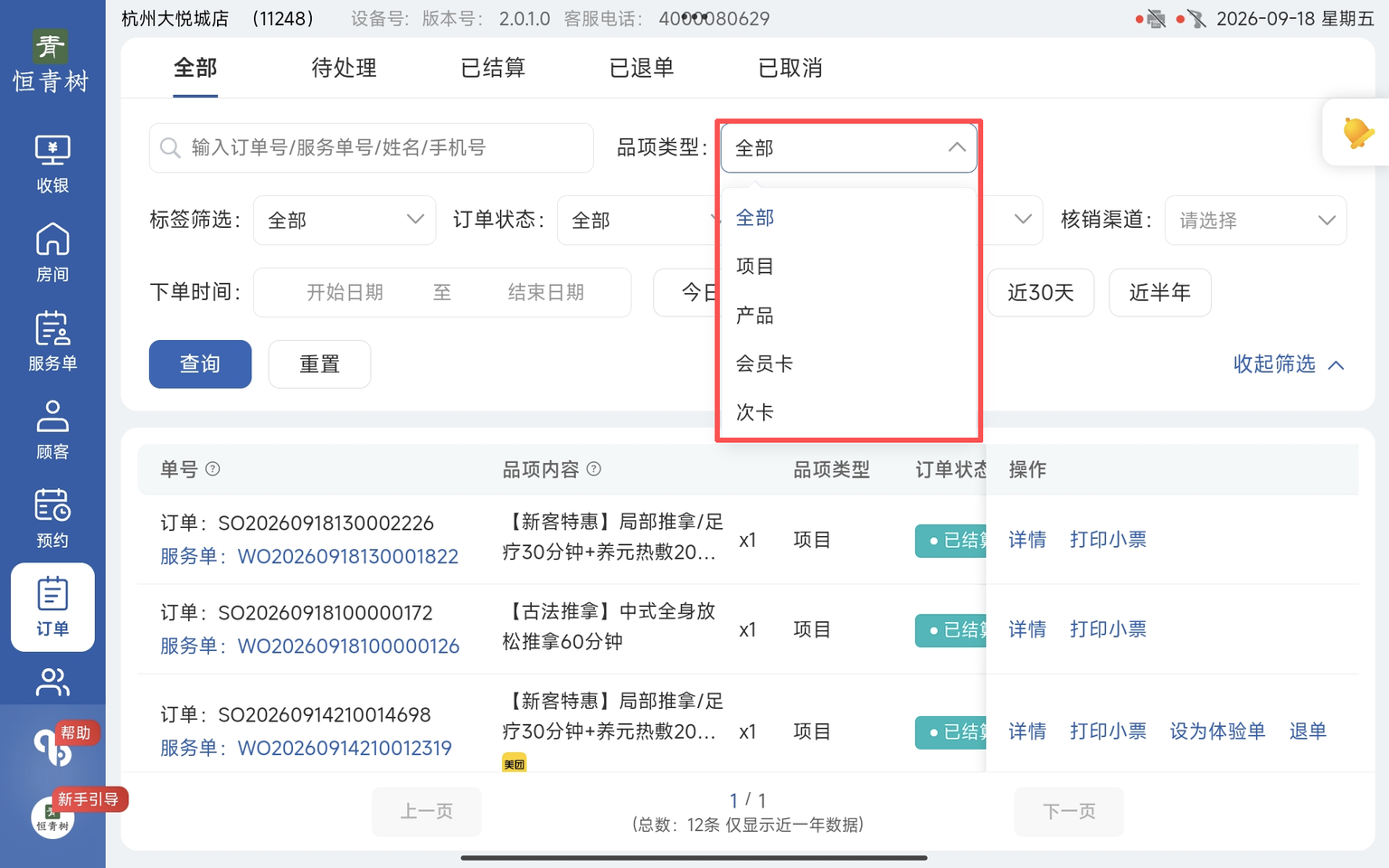Click the 美团 badge on the third order
Viewport: 1389px width, 868px height.
coord(515,764)
